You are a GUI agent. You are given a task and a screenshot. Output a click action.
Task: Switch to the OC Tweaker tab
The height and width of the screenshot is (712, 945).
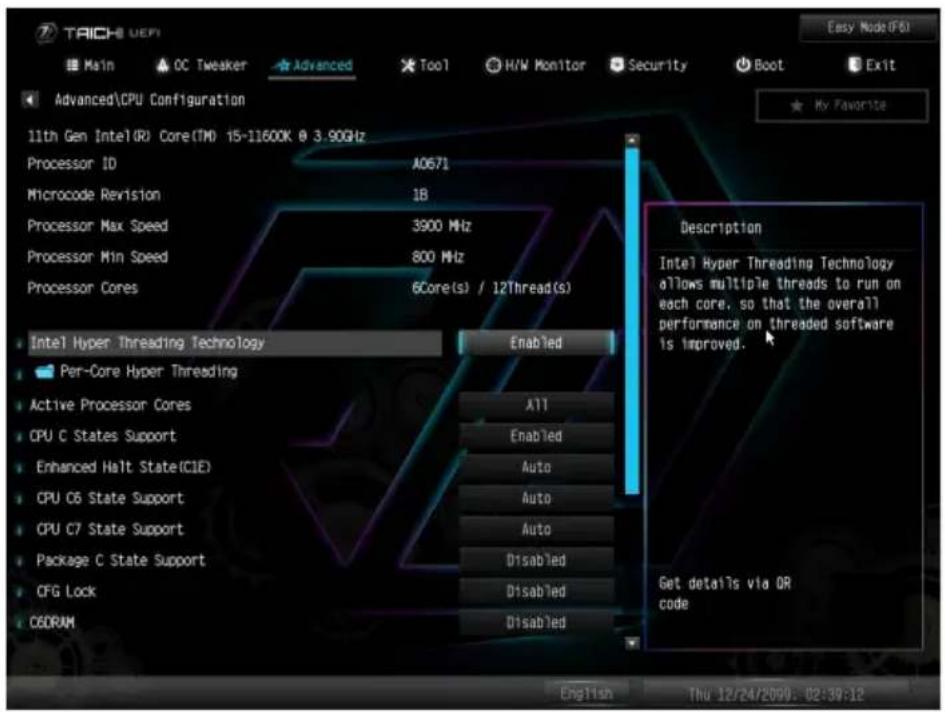click(201, 65)
